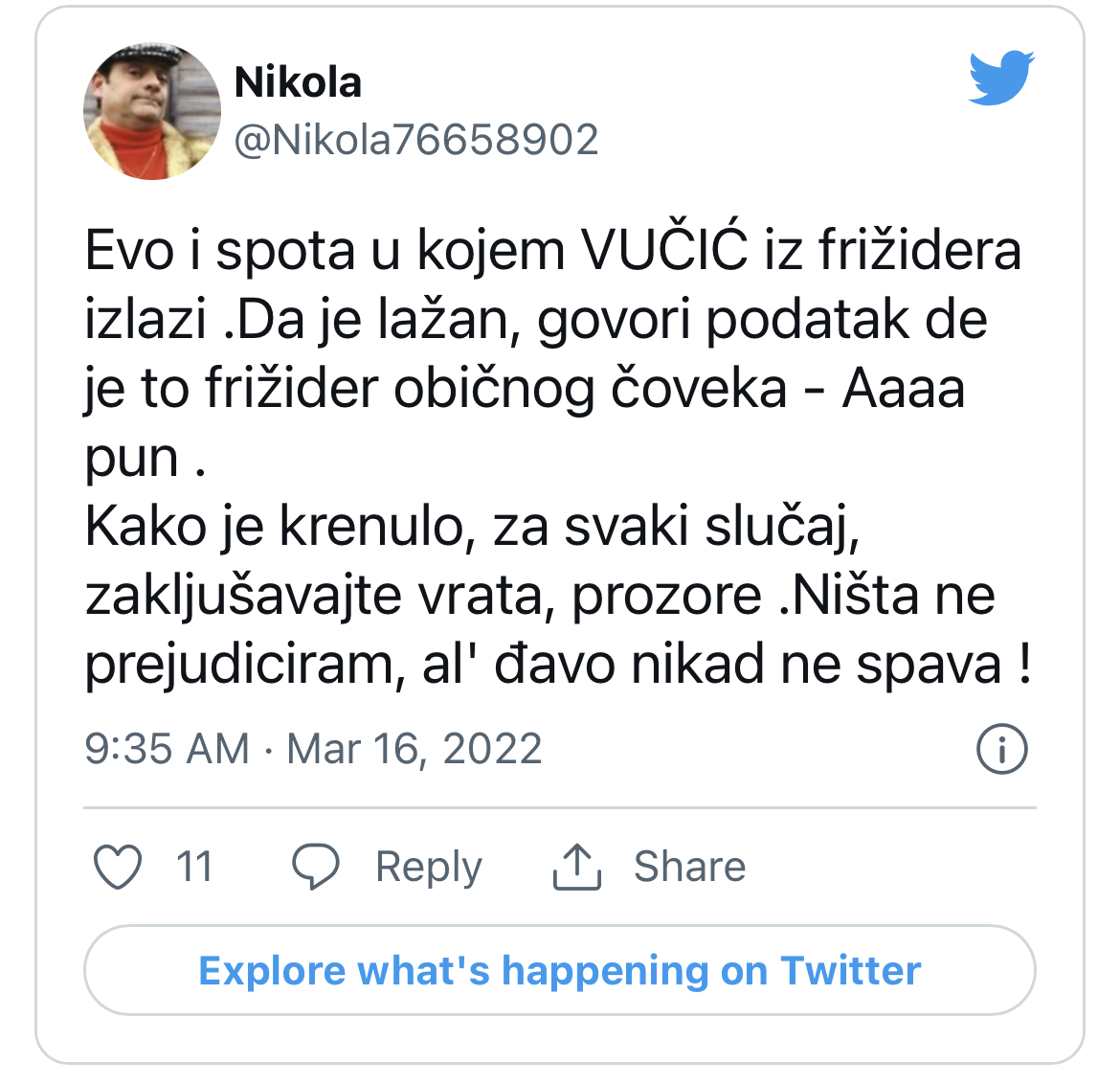Click the text "Aaaa" in the tweet
This screenshot has width=1120, height=1085.
tap(903, 389)
